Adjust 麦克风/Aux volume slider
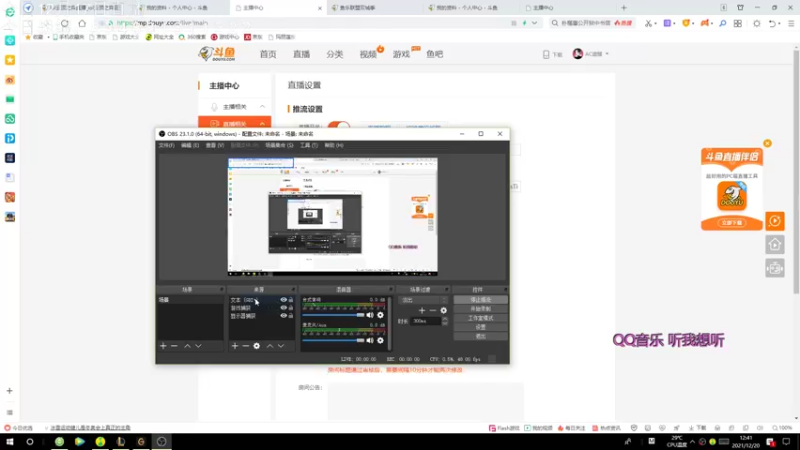 tap(333, 340)
